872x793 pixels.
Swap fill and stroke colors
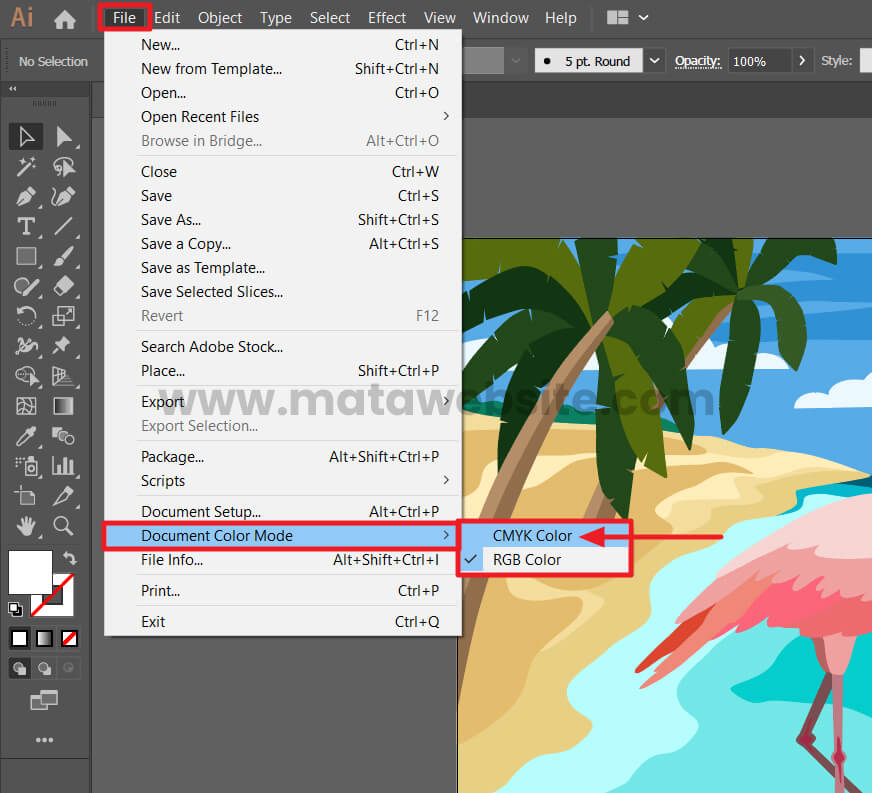(69, 558)
